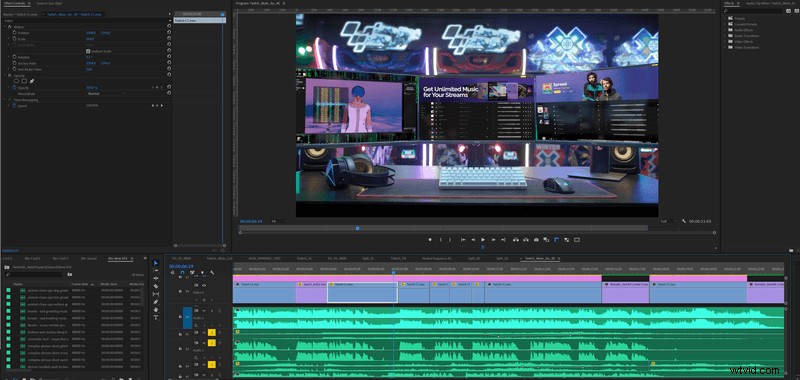The image size is (800, 380).
Task: Create an ellipse mask under Opacity
Action: (x=16, y=81)
